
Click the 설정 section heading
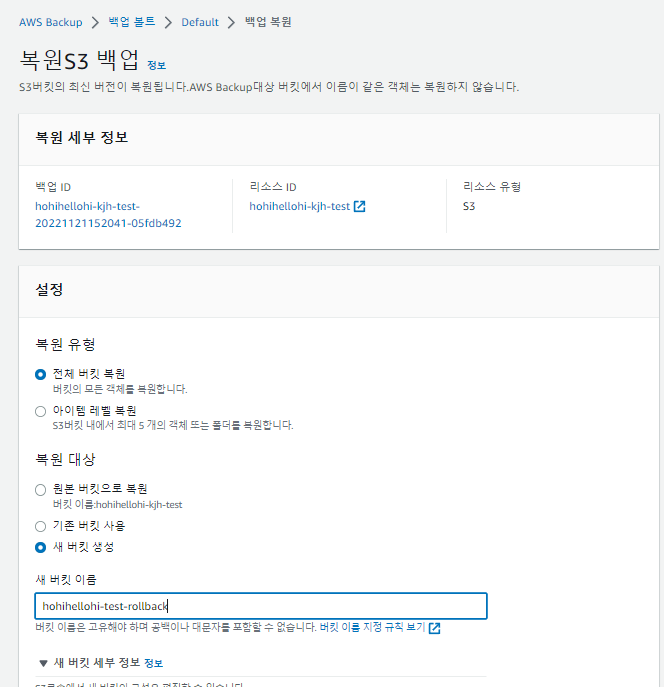click(49, 289)
